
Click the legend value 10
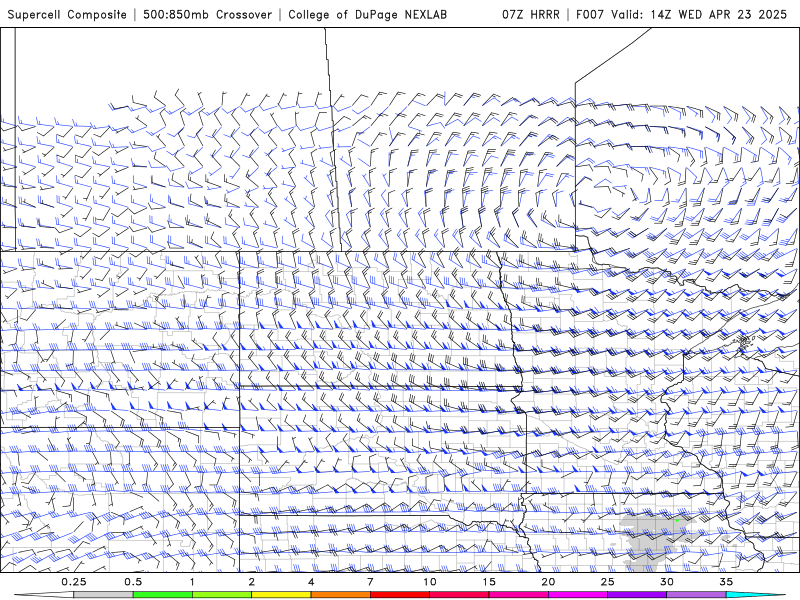click(430, 582)
